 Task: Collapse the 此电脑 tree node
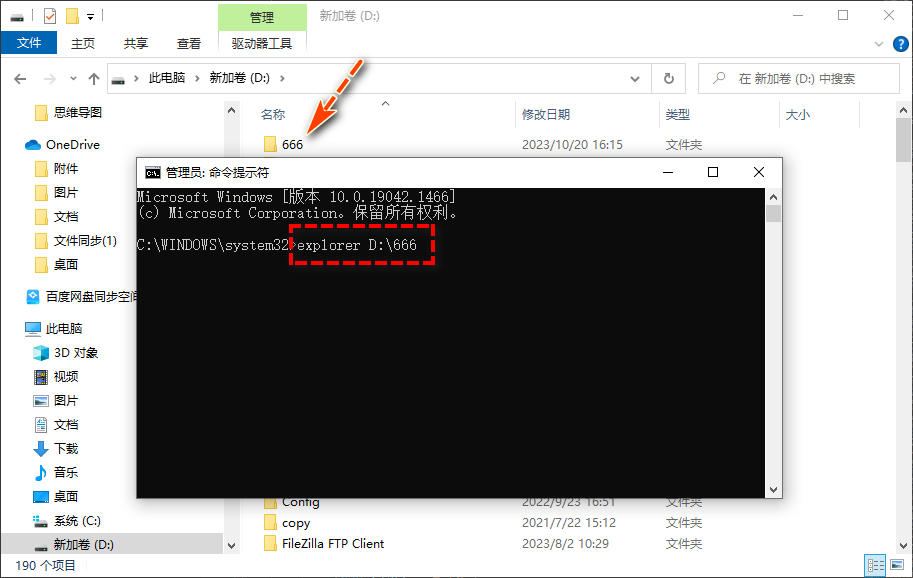point(12,329)
